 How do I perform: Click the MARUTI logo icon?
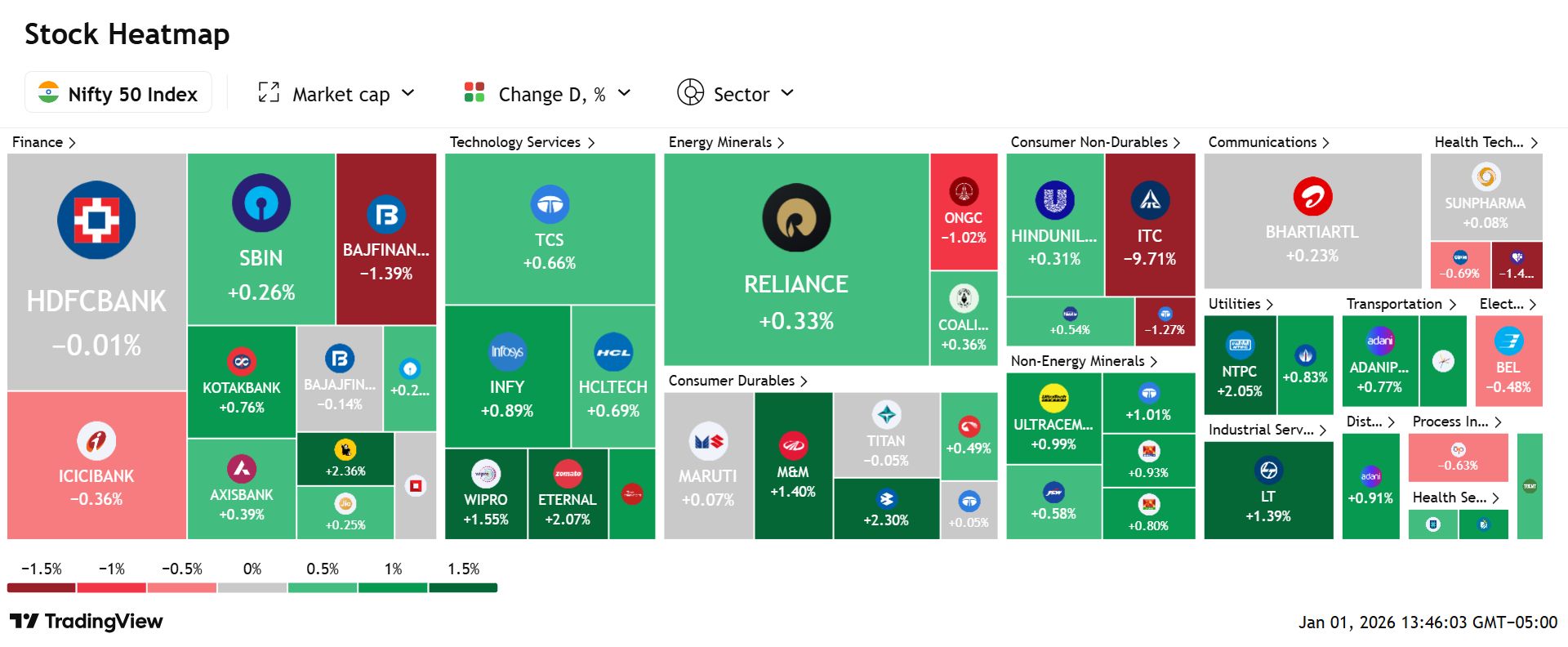(708, 442)
